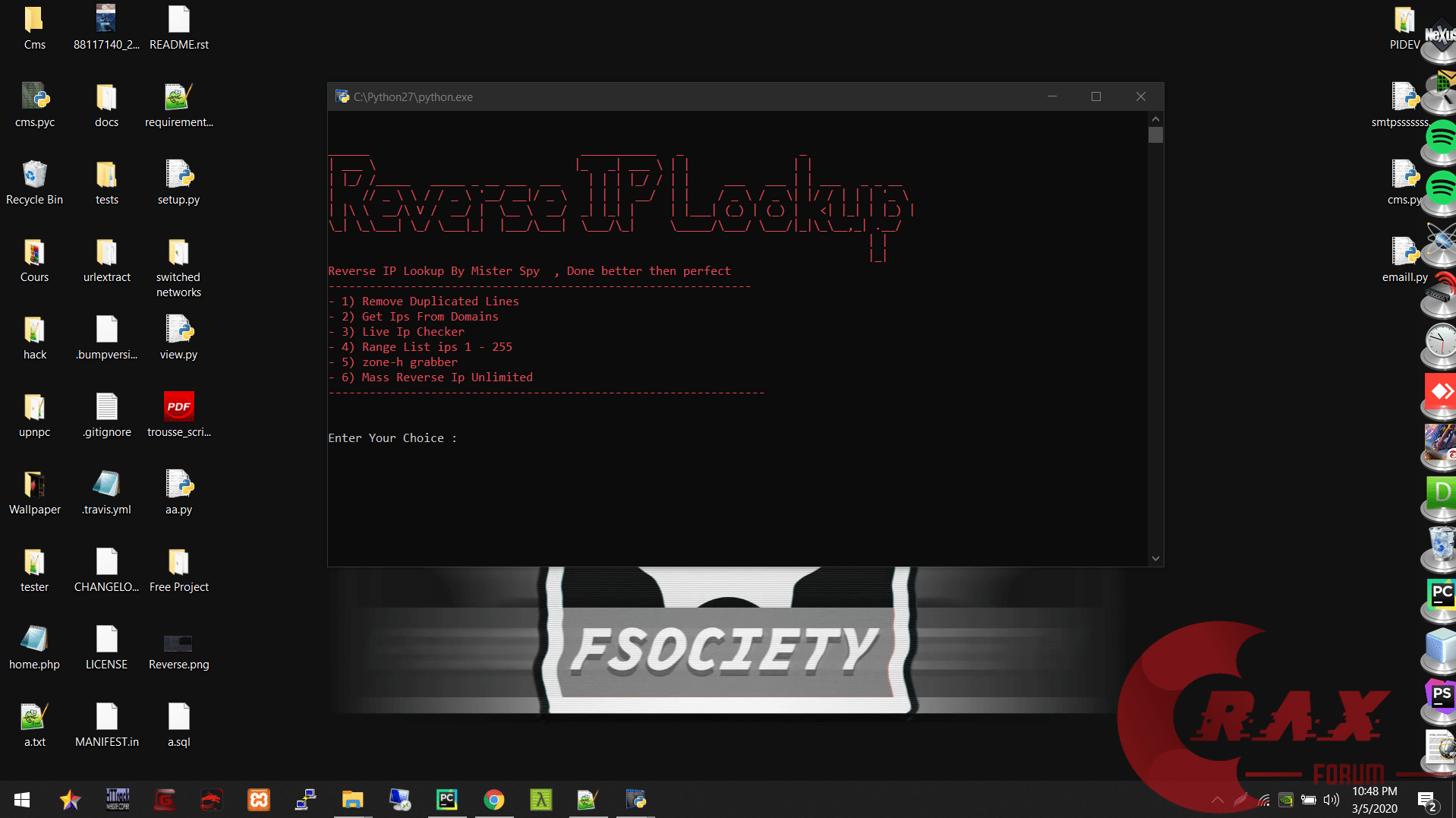This screenshot has width=1456, height=818.
Task: Click the python.exe console scroll-up arrow
Action: click(x=1155, y=118)
